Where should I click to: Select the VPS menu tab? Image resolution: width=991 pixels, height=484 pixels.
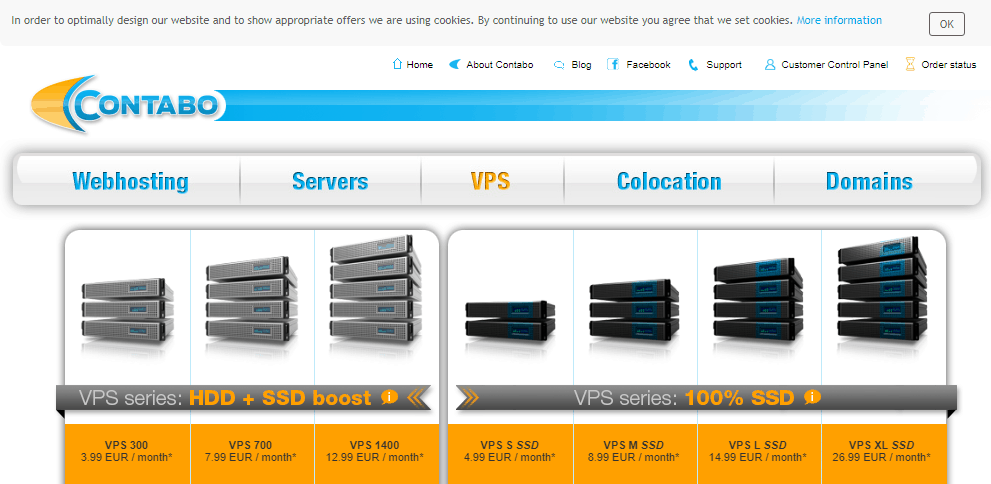pos(490,181)
